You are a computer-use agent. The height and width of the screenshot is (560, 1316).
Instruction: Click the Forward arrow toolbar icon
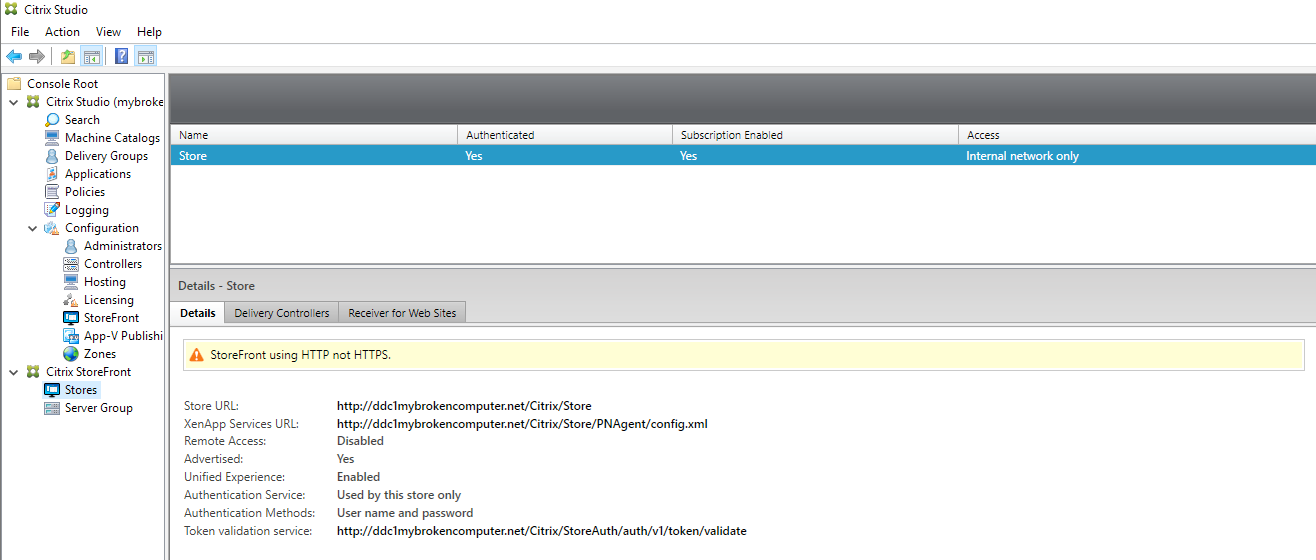(x=37, y=56)
